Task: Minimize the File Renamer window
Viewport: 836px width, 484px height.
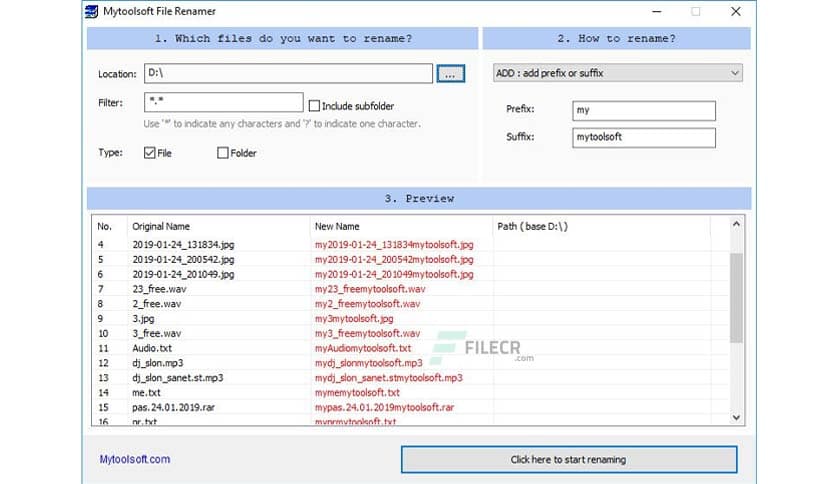Action: tap(657, 11)
